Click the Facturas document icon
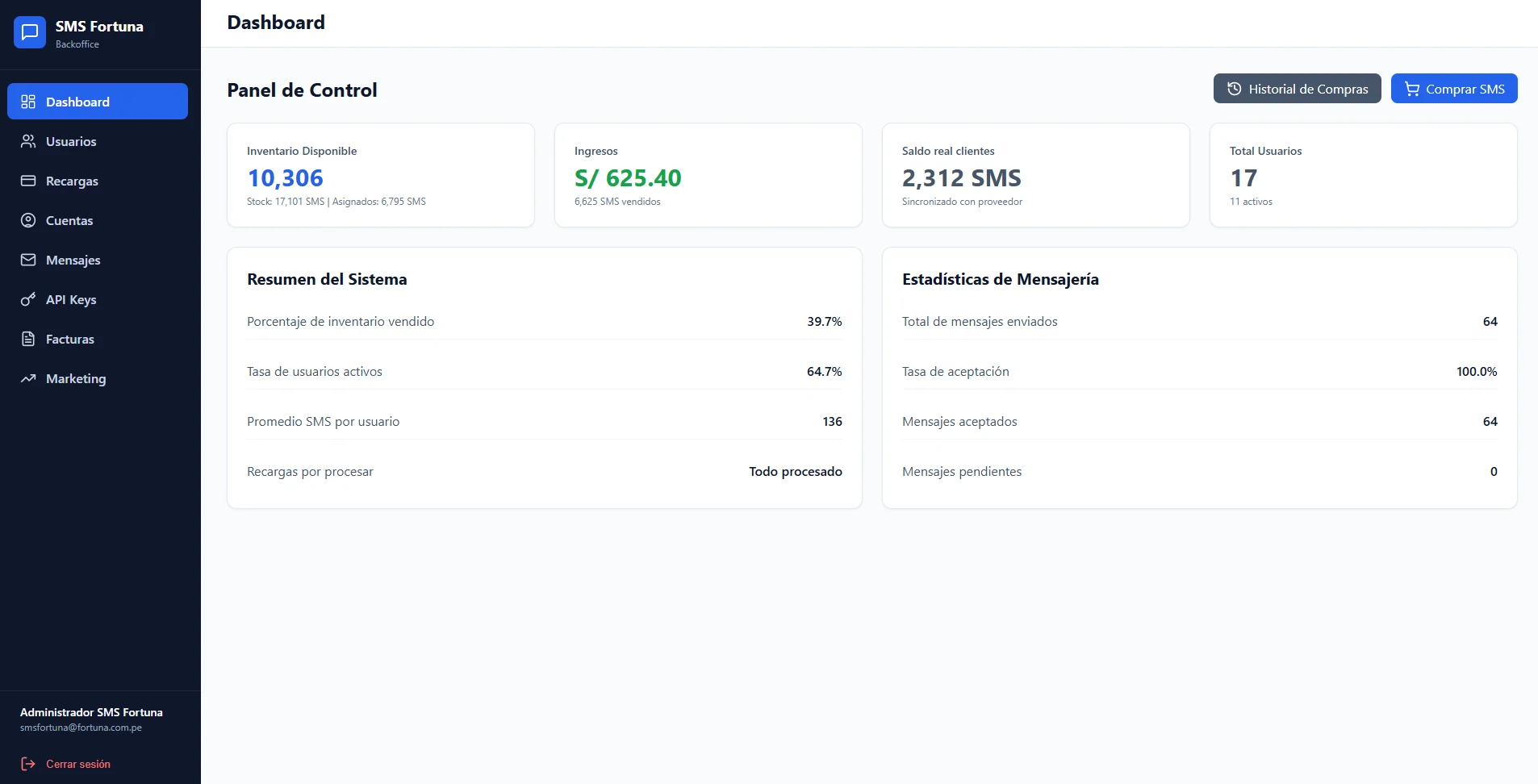 pyautogui.click(x=28, y=339)
